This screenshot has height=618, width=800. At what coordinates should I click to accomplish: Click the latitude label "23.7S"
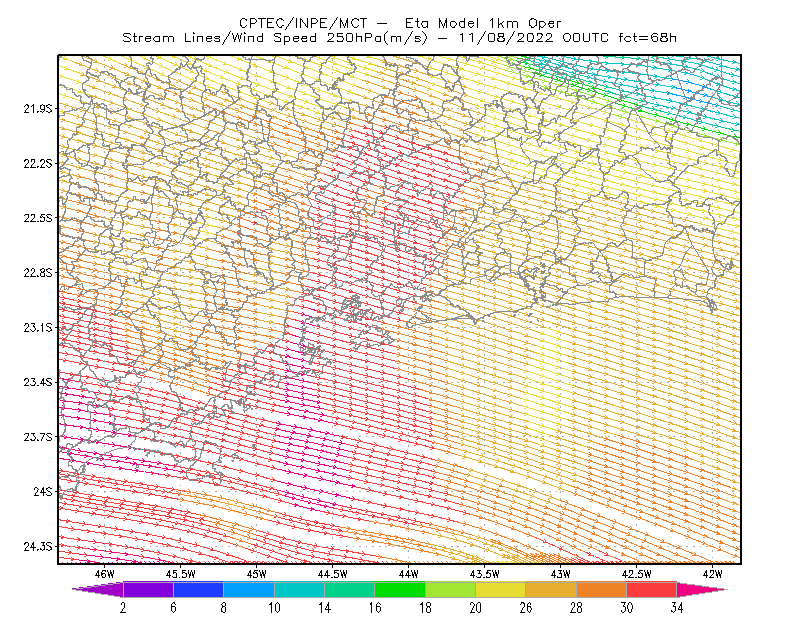38,437
